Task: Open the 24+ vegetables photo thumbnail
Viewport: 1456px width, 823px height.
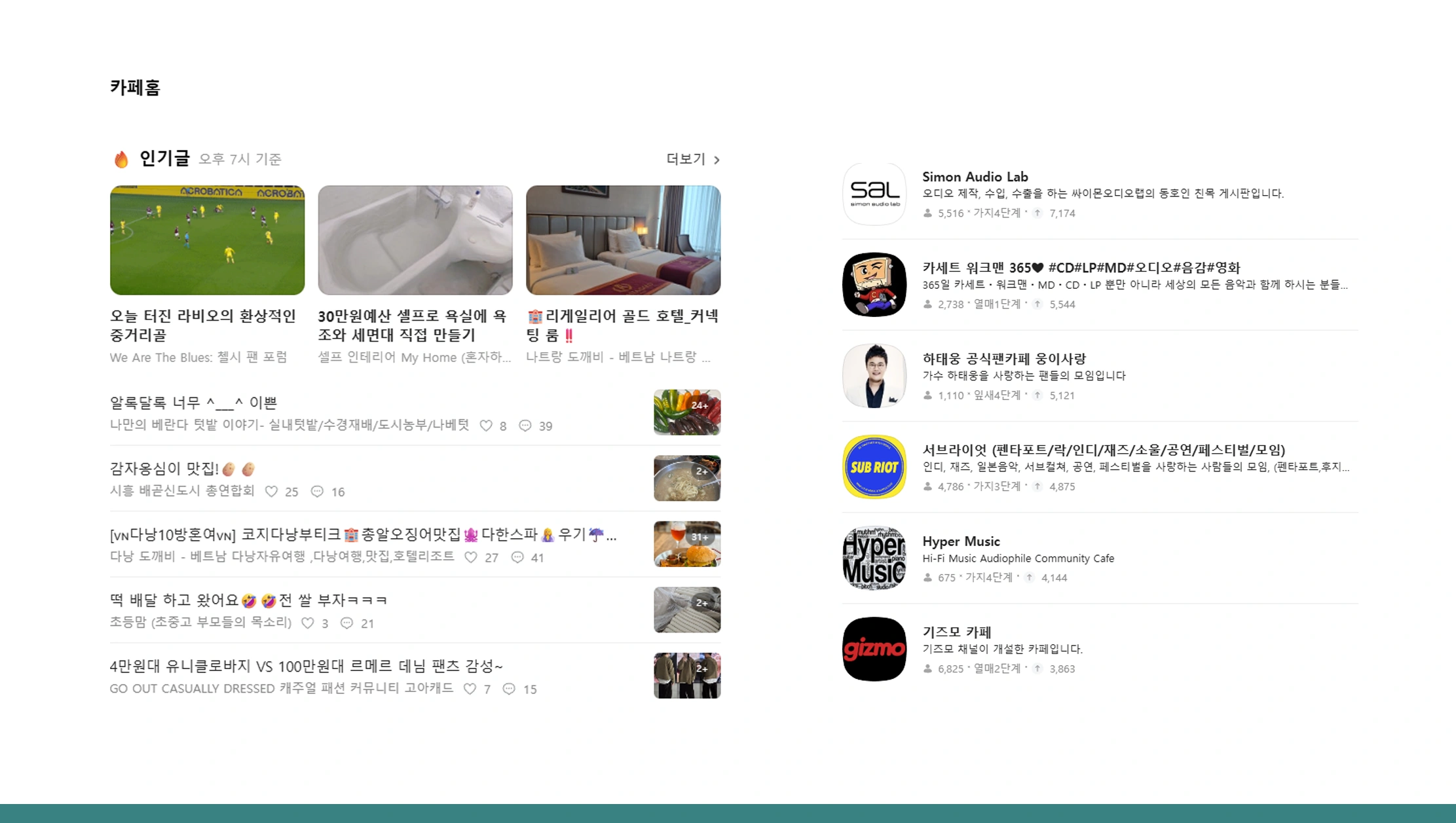Action: point(686,412)
